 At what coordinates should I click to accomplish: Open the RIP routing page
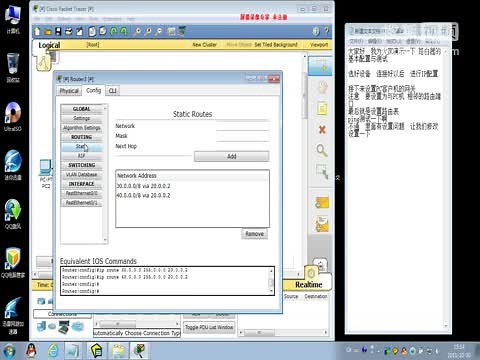click(x=82, y=156)
